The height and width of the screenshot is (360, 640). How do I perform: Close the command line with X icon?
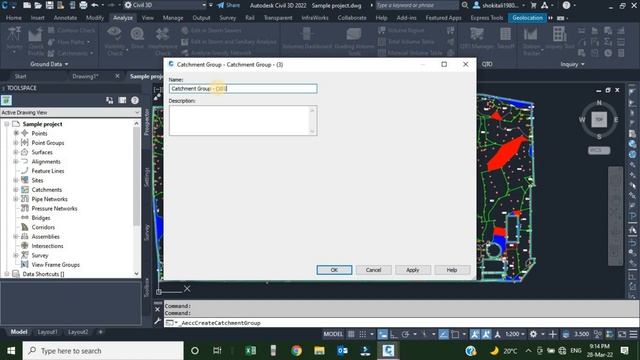point(158,309)
